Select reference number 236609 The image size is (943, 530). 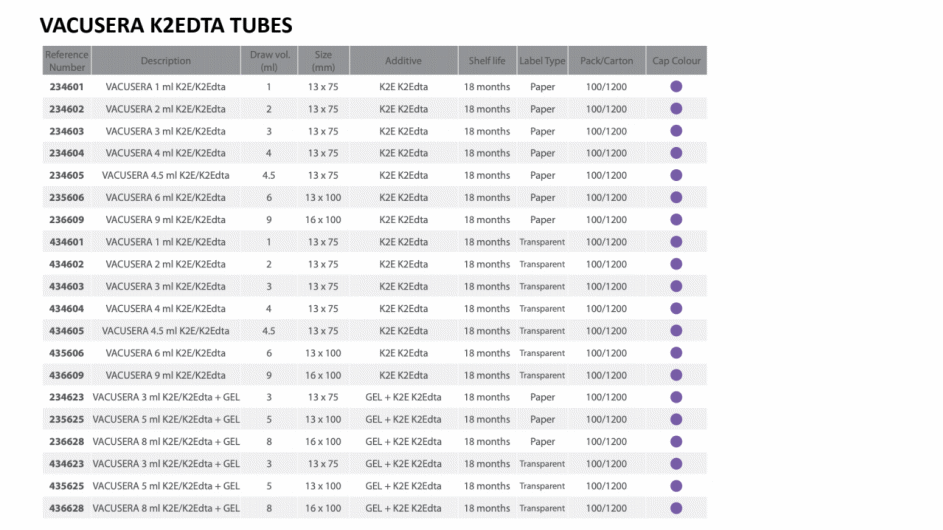[x=67, y=220]
